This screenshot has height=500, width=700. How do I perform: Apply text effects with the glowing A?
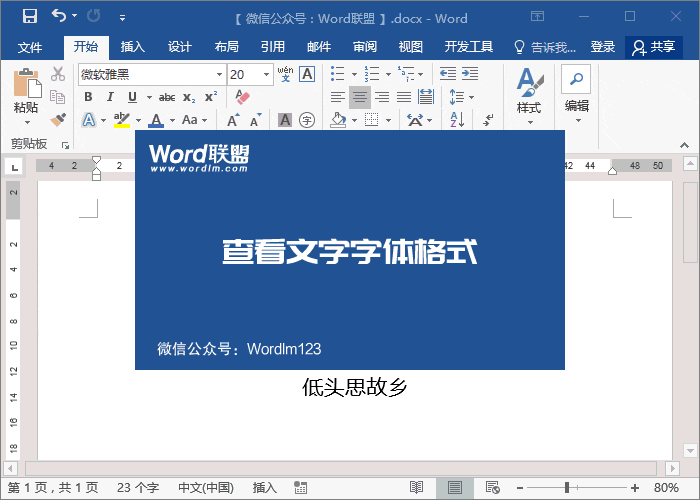click(89, 120)
